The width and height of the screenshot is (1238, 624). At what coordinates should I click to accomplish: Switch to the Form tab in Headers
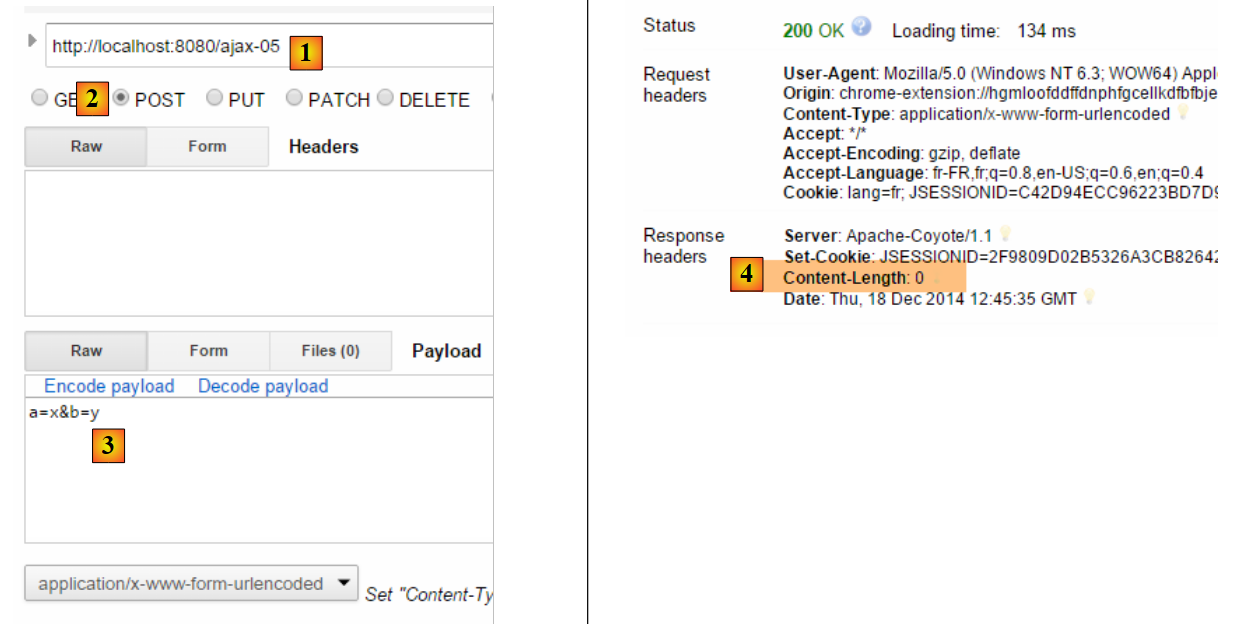[x=207, y=146]
